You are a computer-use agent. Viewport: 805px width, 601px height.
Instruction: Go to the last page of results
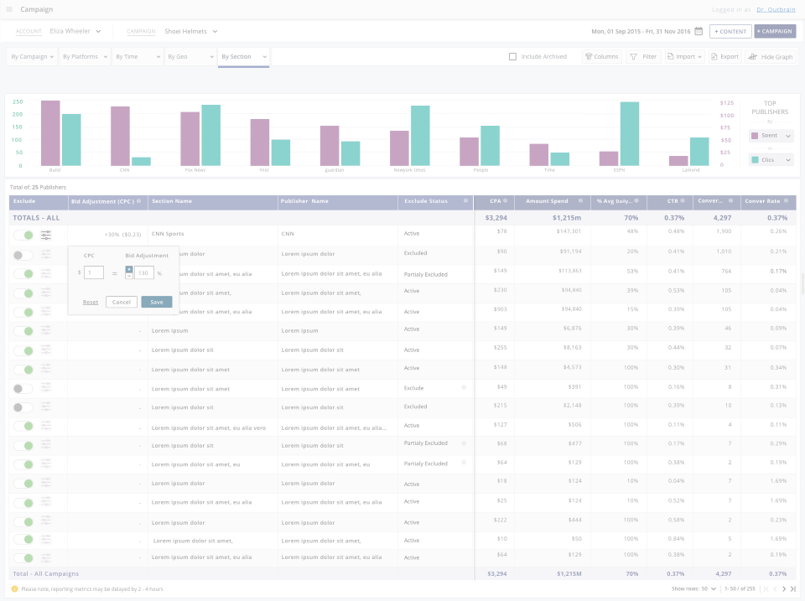click(793, 589)
